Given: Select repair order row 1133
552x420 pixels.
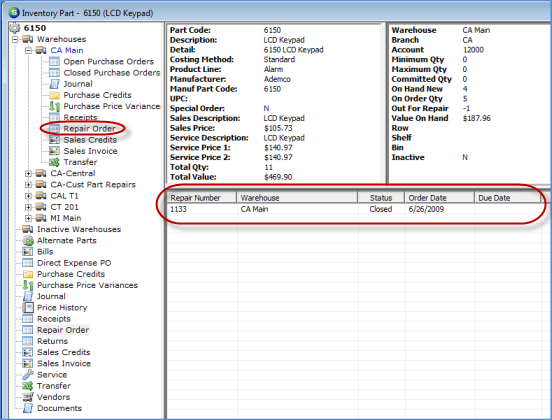Looking at the screenshot, I should click(354, 209).
